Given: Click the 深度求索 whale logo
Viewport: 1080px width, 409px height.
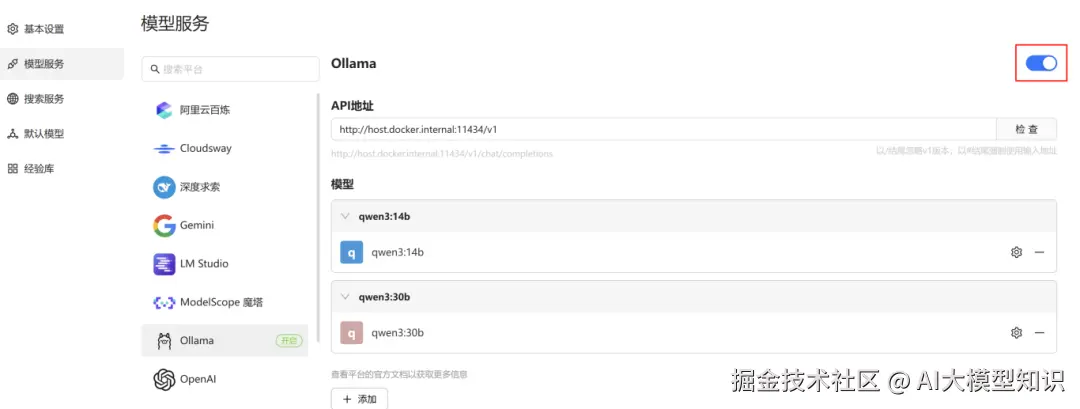Looking at the screenshot, I should tap(164, 187).
